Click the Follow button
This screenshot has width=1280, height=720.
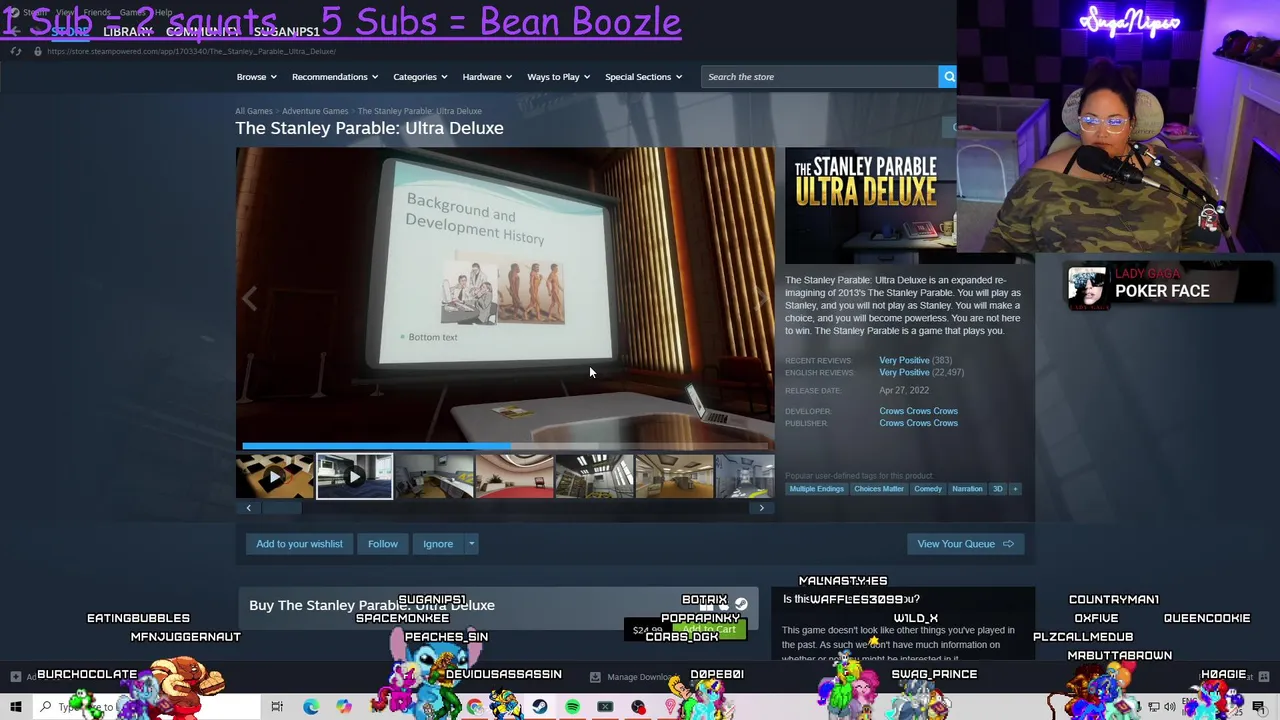click(x=382, y=544)
